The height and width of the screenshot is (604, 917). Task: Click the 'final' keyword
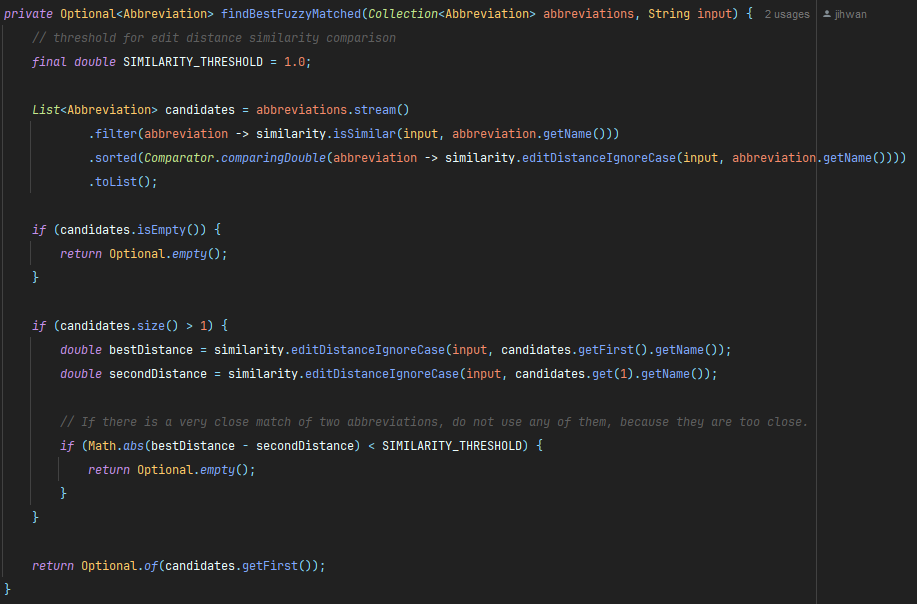pos(49,61)
